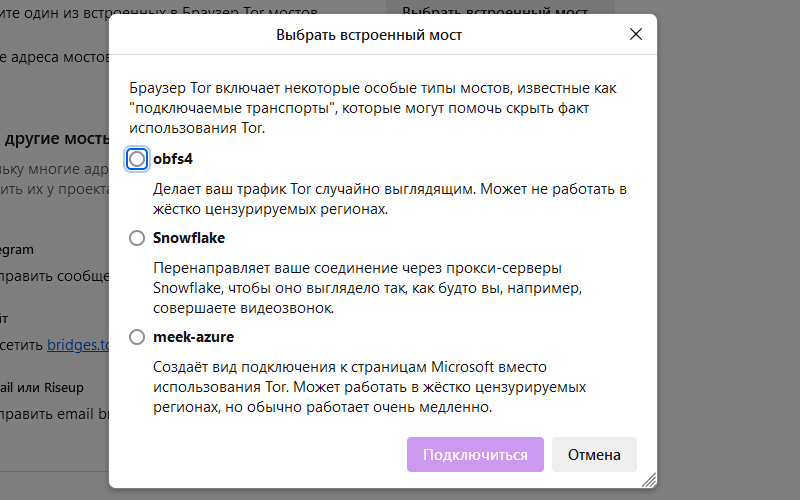The height and width of the screenshot is (500, 800).
Task: Click the partially hidden Telegram heading in the background
Action: pyautogui.click(x=20, y=249)
